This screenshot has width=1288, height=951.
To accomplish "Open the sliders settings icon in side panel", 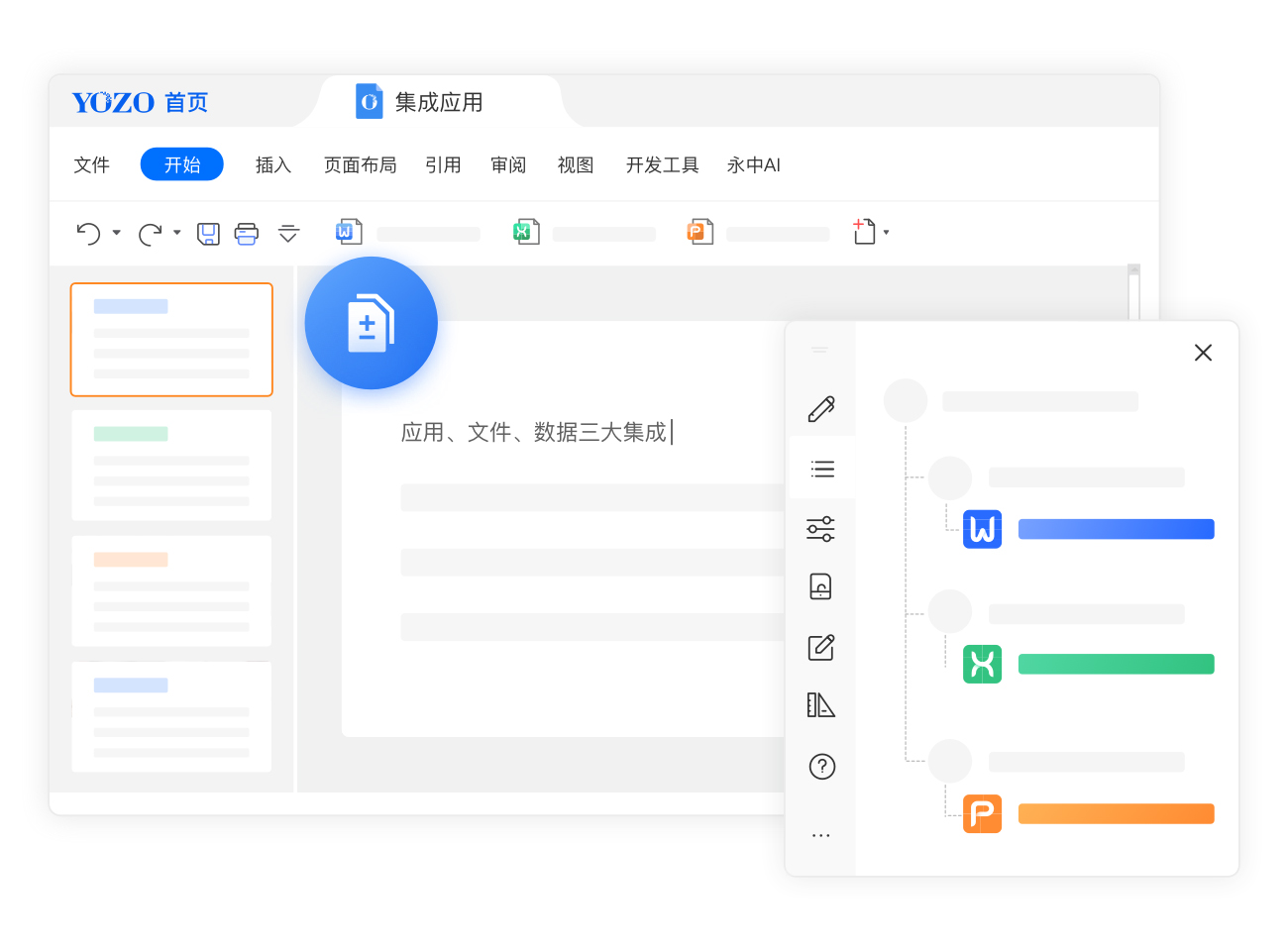I will point(821,529).
